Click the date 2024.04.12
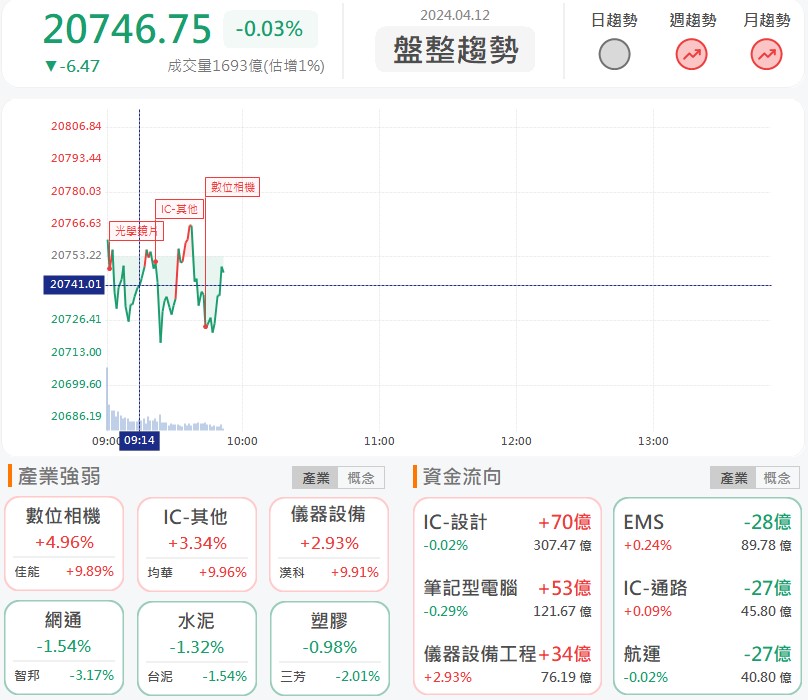Viewport: 808px width, 700px height. 455,15
